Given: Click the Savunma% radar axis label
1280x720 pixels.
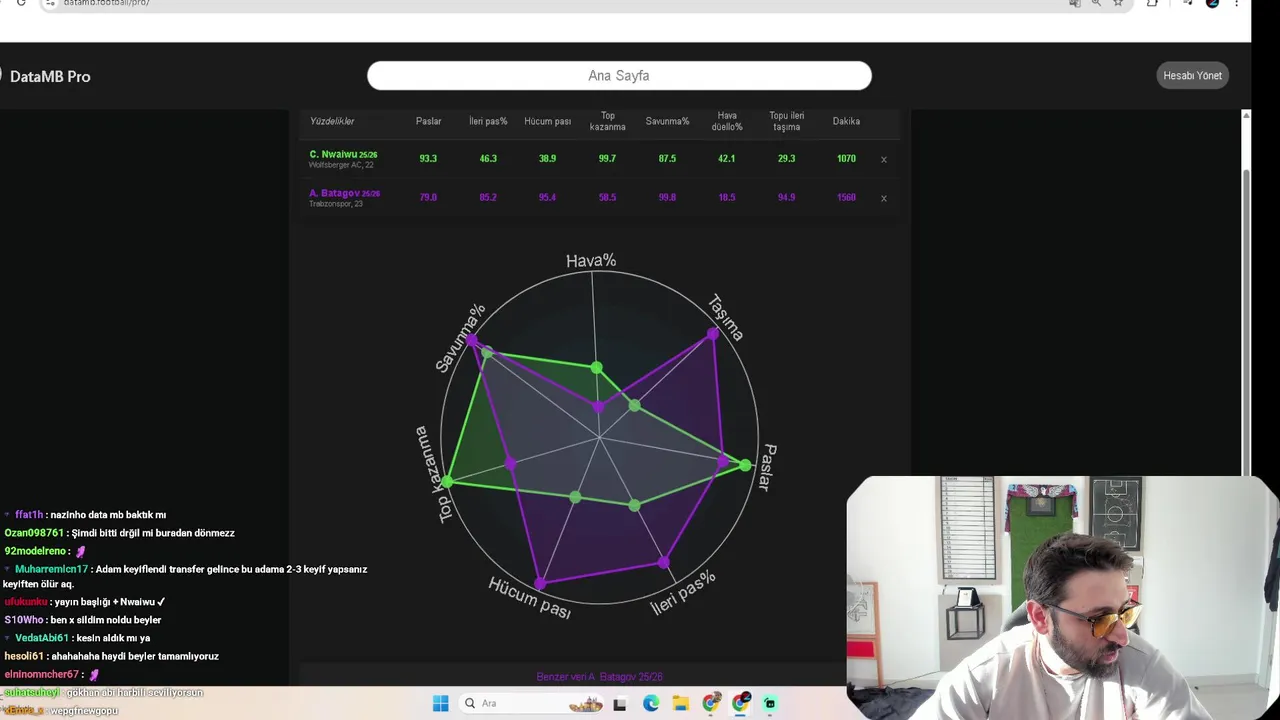Looking at the screenshot, I should click(x=461, y=337).
